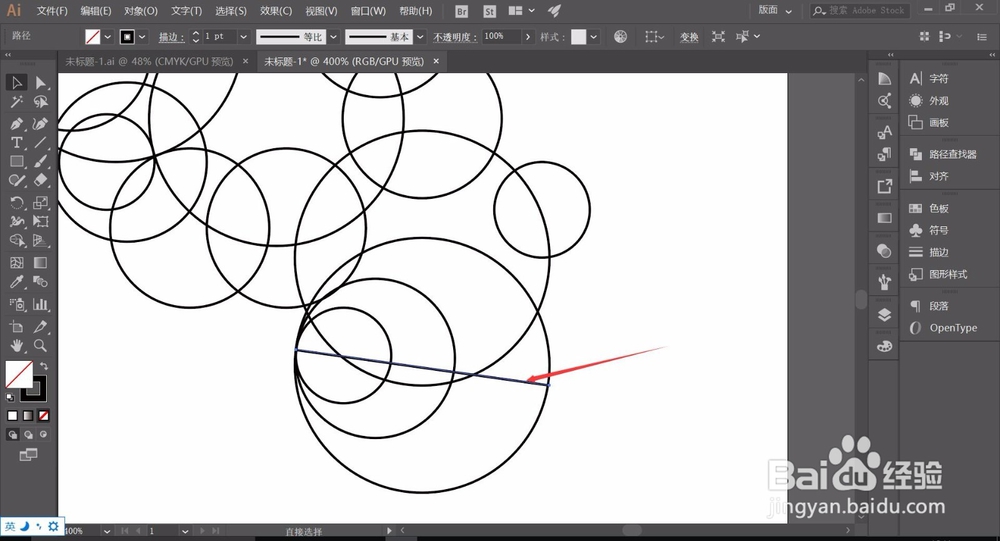Screen dimensions: 1000x541
Task: Switch to 未标题-1.ai @ 48% tab
Action: pyautogui.click(x=149, y=61)
